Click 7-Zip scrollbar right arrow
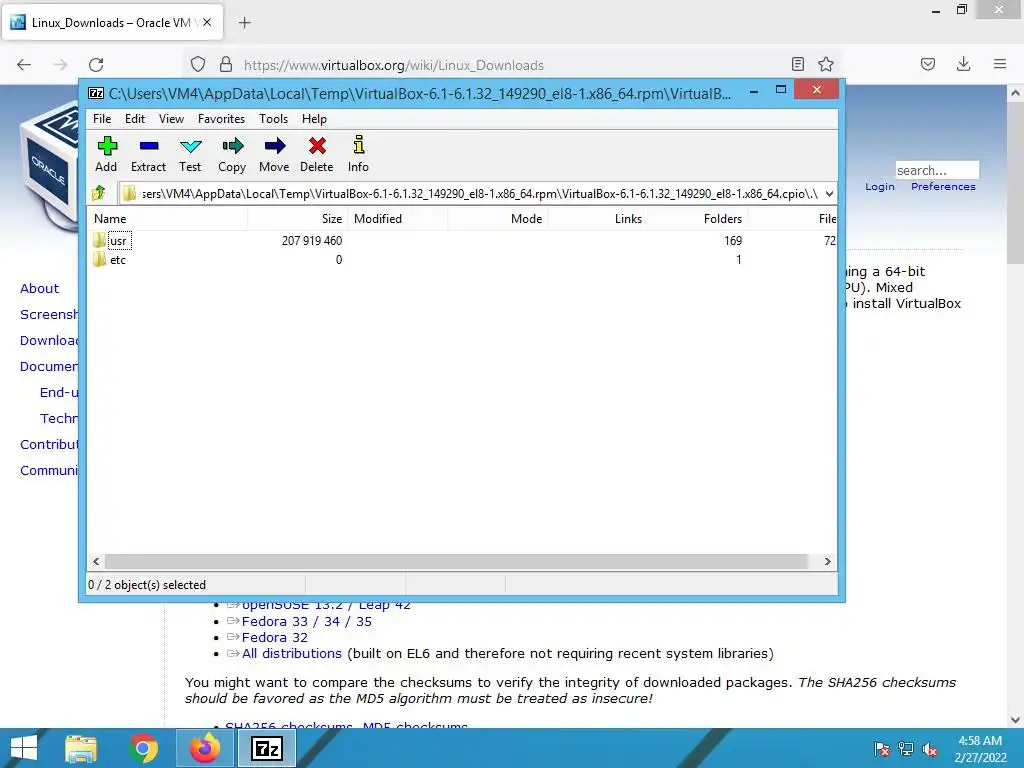This screenshot has height=768, width=1024. (x=827, y=562)
